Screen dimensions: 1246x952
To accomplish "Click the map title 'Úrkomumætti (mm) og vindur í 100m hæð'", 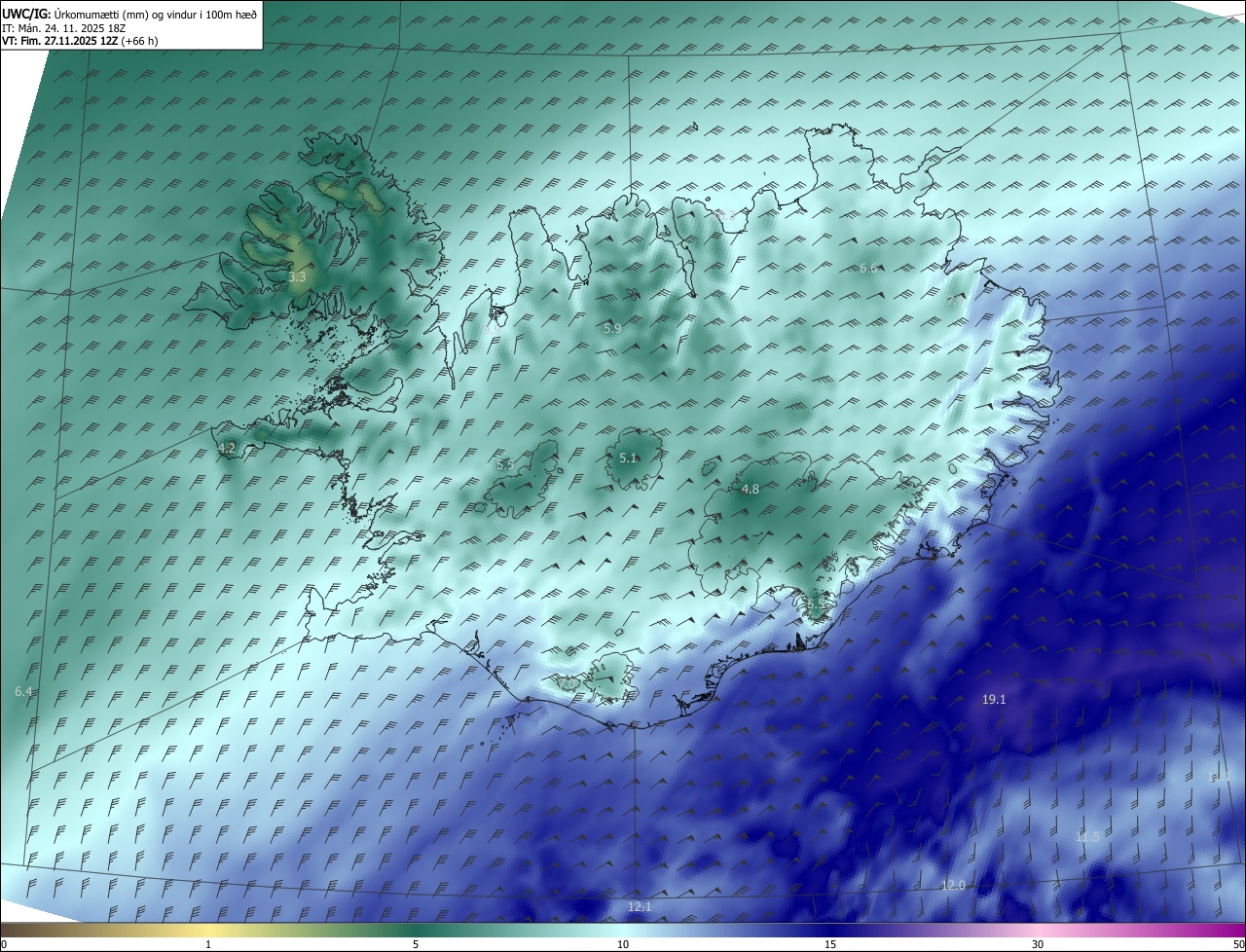I will pyautogui.click(x=155, y=14).
